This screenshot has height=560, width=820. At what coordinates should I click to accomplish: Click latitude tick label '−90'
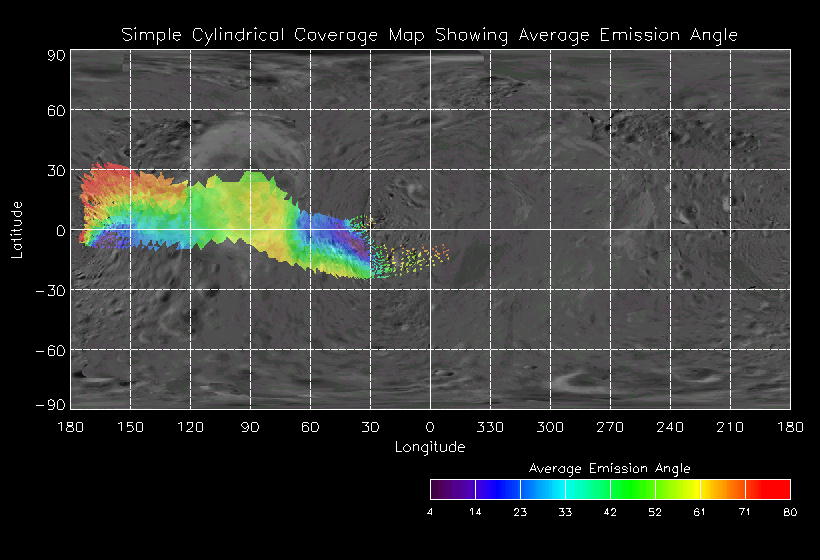pos(50,405)
